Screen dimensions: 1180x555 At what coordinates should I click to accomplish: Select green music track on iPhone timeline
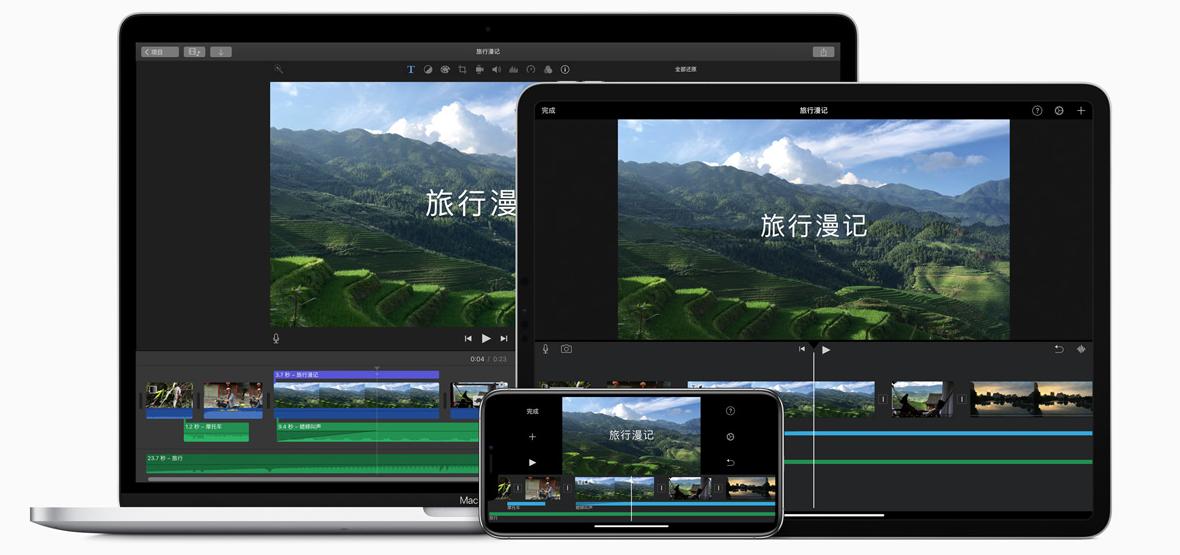pyautogui.click(x=632, y=514)
